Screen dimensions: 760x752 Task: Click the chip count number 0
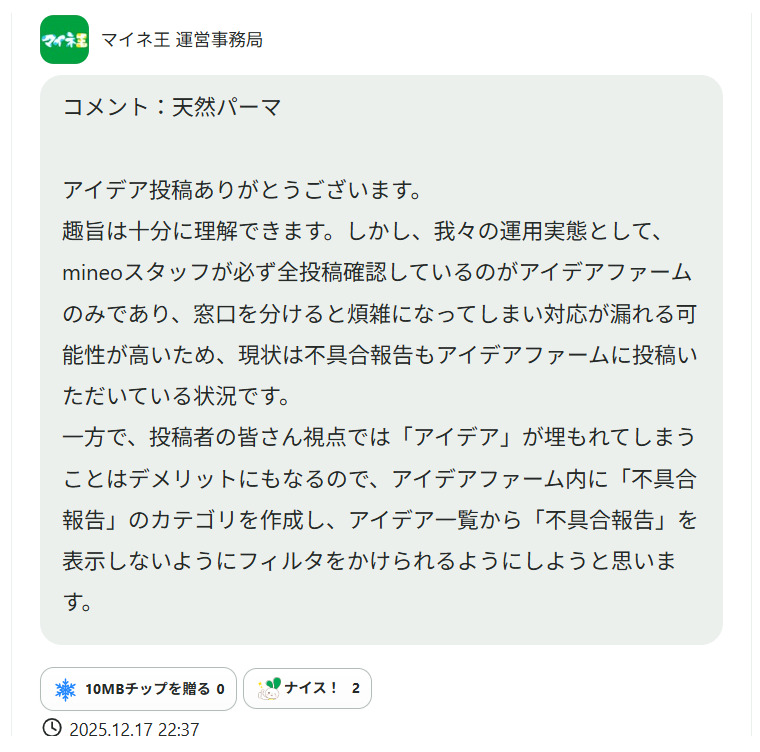click(x=220, y=689)
